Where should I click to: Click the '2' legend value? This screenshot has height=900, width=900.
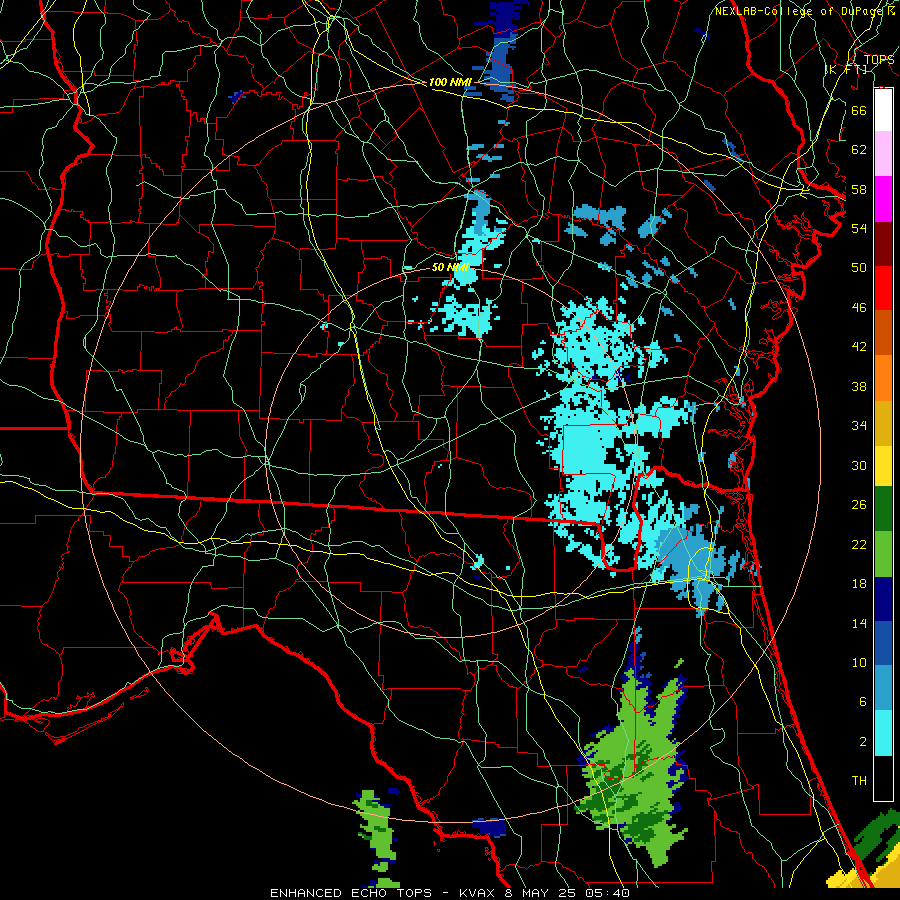tap(862, 742)
